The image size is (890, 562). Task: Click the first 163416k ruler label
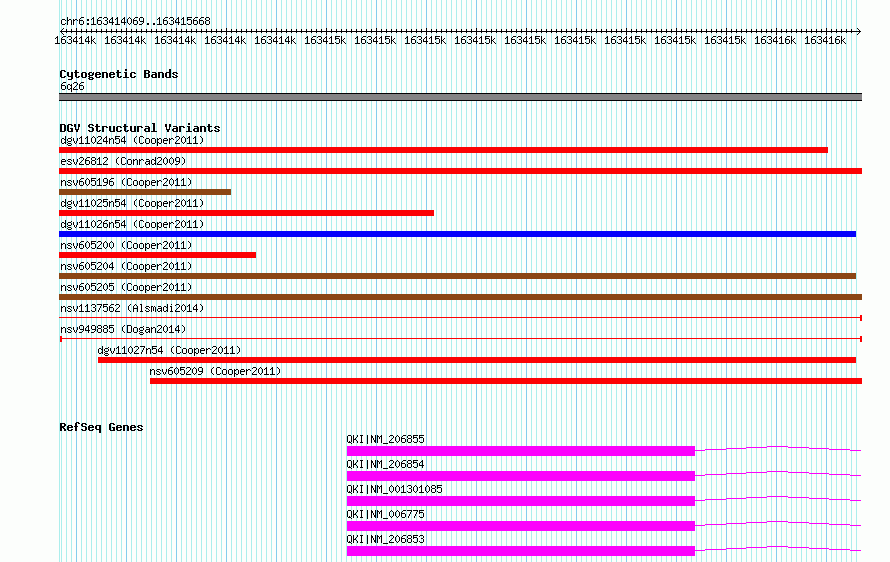775,40
